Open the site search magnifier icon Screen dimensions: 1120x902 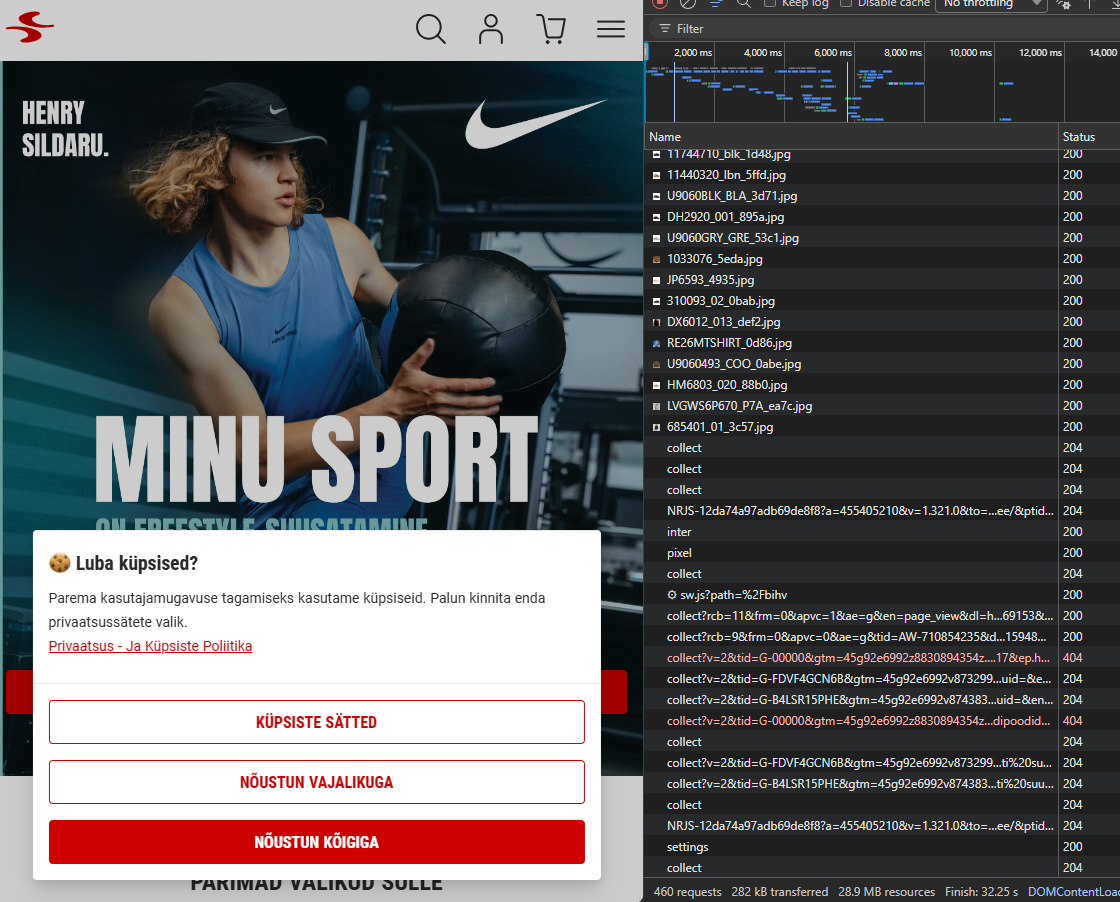(431, 29)
